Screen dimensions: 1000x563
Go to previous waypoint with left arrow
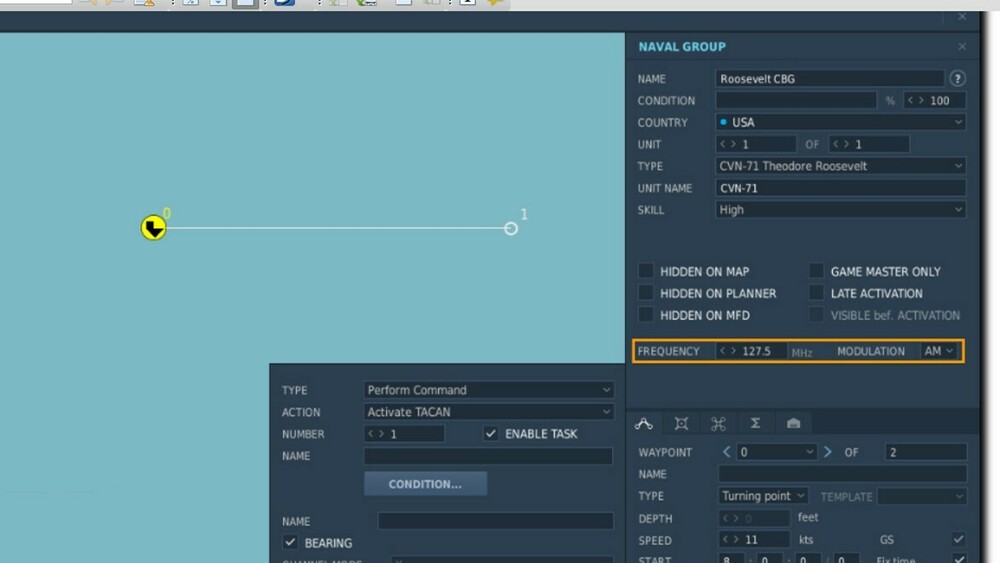click(726, 452)
